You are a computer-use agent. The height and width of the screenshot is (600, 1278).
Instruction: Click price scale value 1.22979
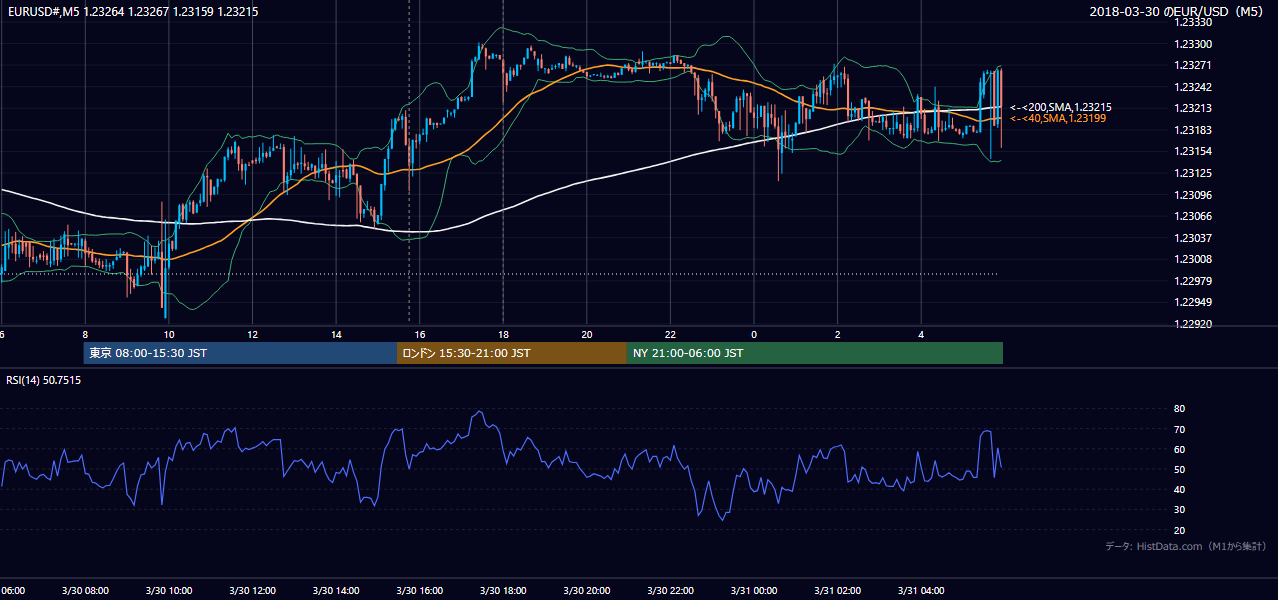coord(1193,281)
